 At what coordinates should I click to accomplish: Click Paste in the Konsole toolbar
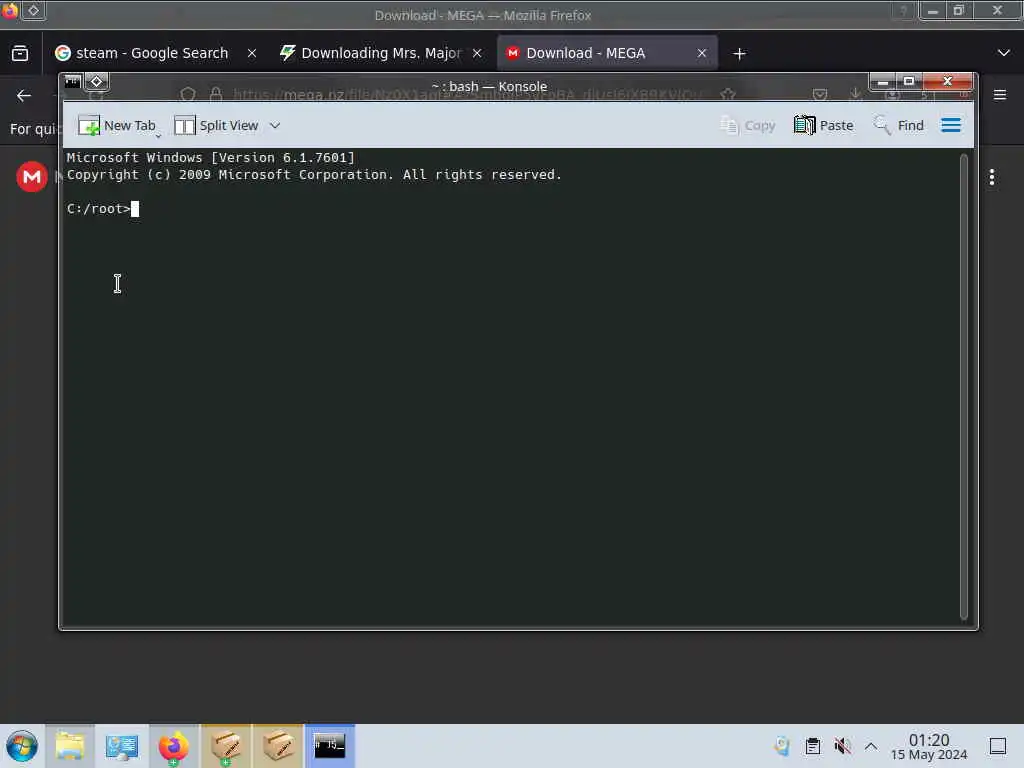(x=824, y=125)
